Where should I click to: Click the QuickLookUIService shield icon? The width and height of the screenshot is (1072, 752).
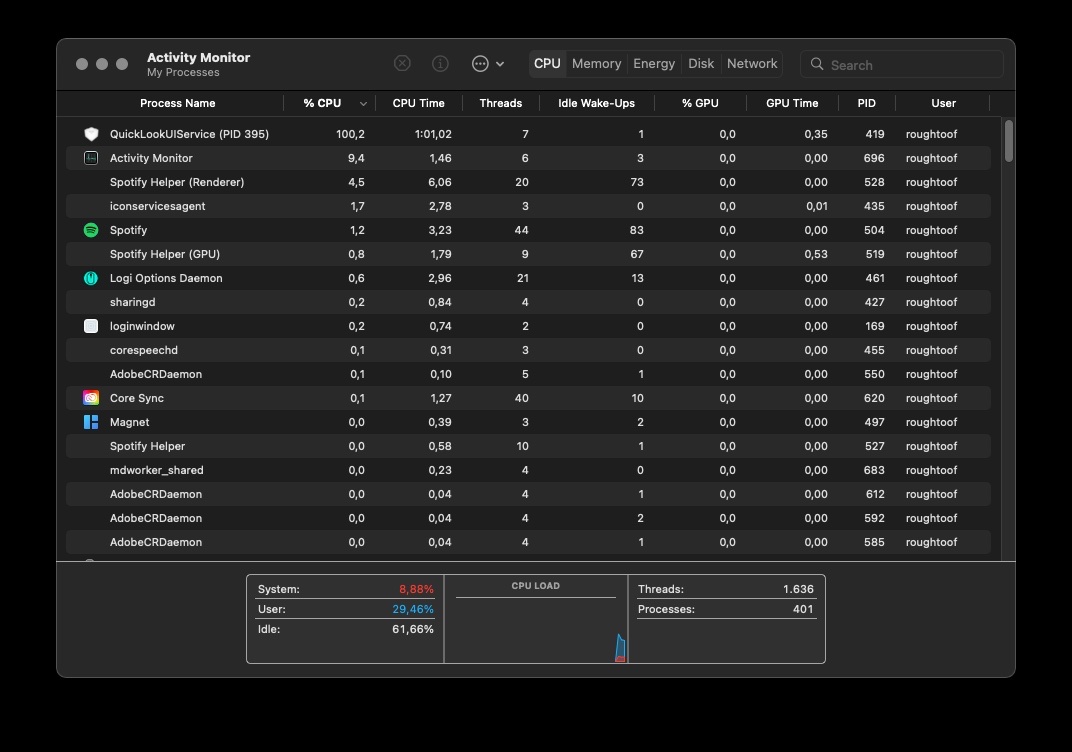[91, 134]
